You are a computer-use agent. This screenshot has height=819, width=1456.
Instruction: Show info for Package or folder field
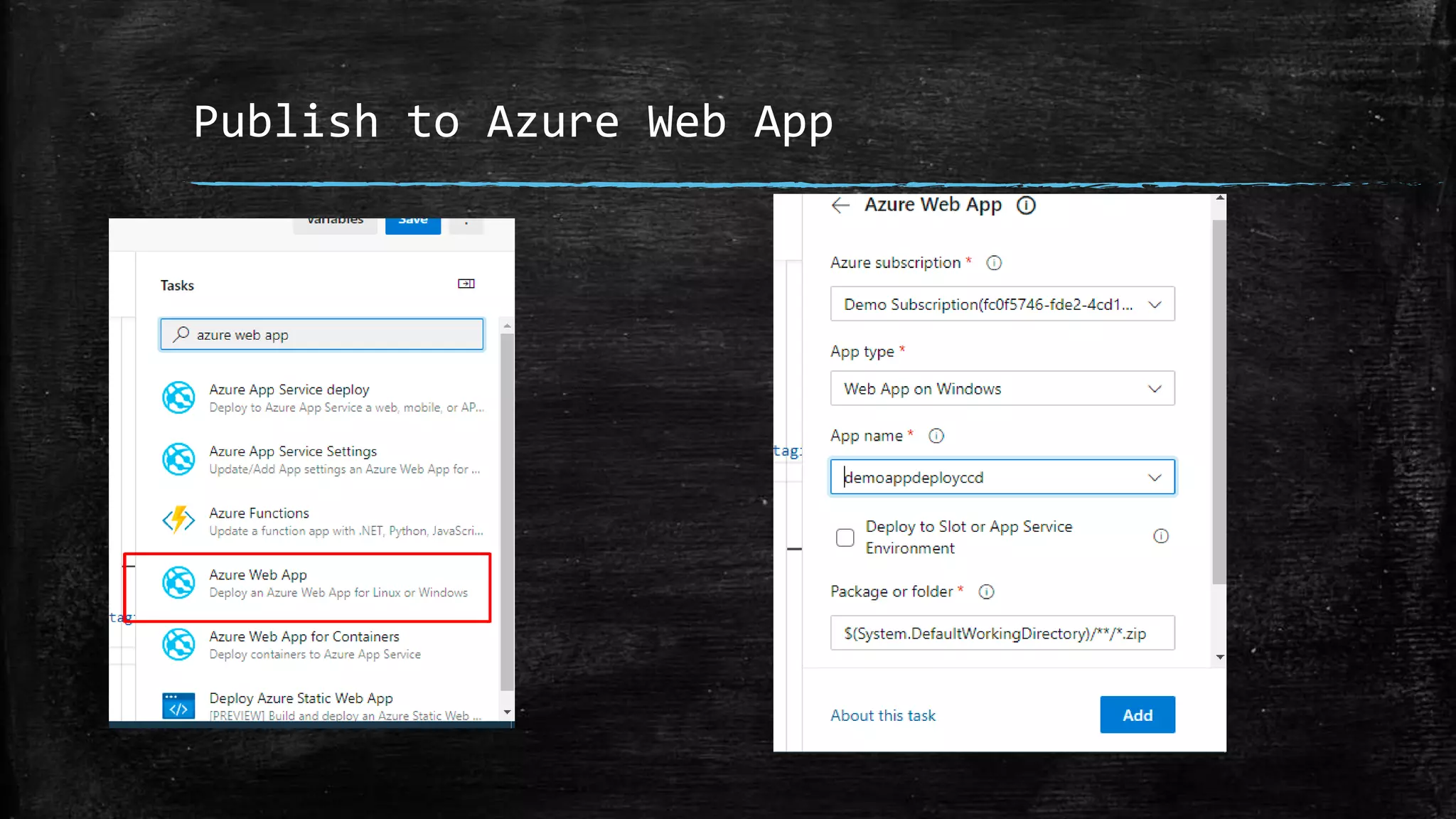pyautogui.click(x=986, y=591)
